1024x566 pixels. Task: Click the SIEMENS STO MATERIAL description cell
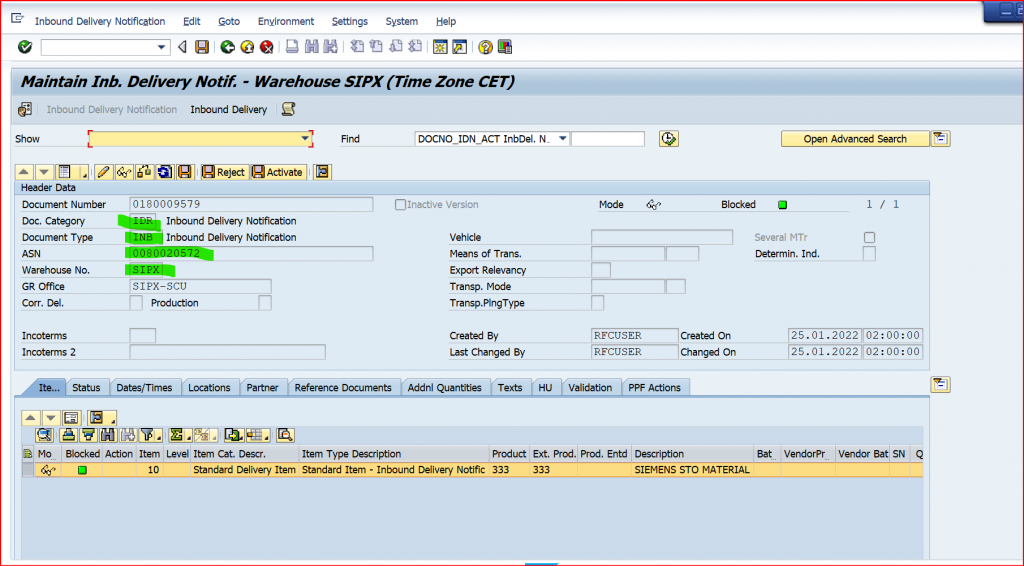692,469
